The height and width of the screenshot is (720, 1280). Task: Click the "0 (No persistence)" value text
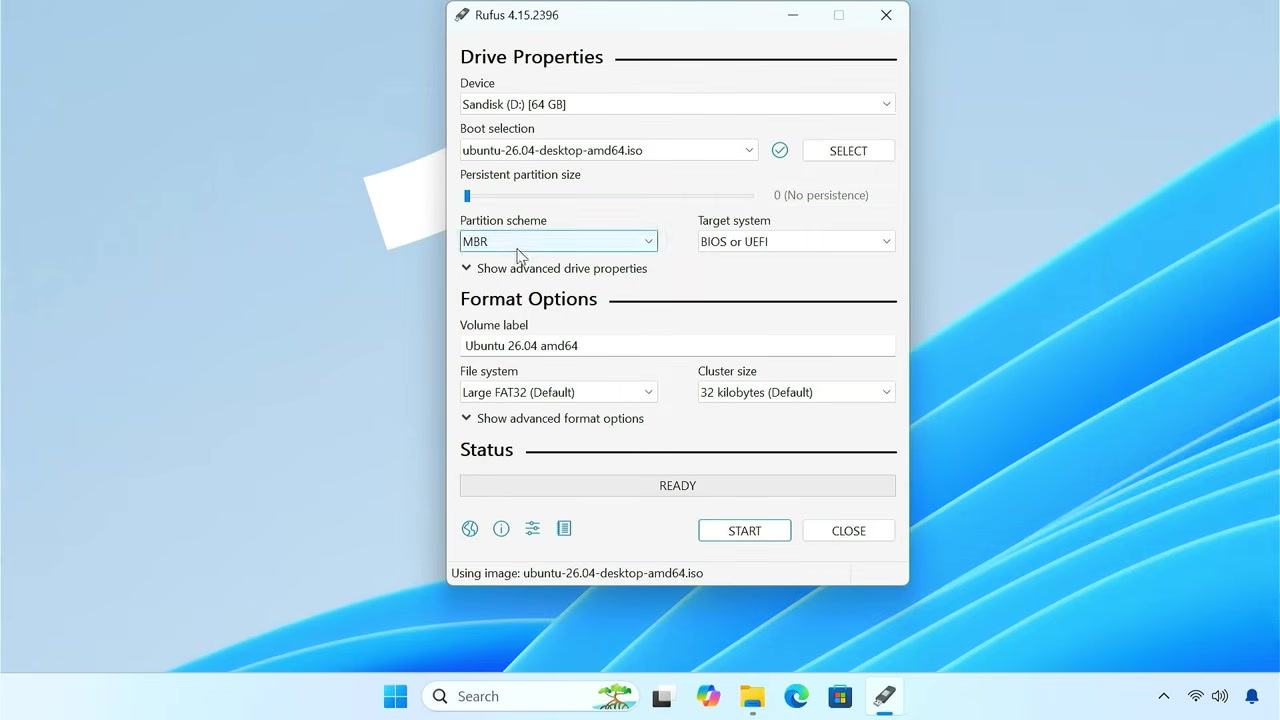[x=821, y=195]
